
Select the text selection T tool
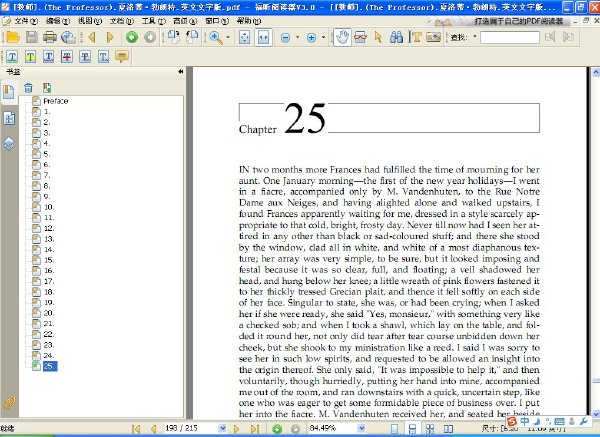pyautogui.click(x=416, y=37)
